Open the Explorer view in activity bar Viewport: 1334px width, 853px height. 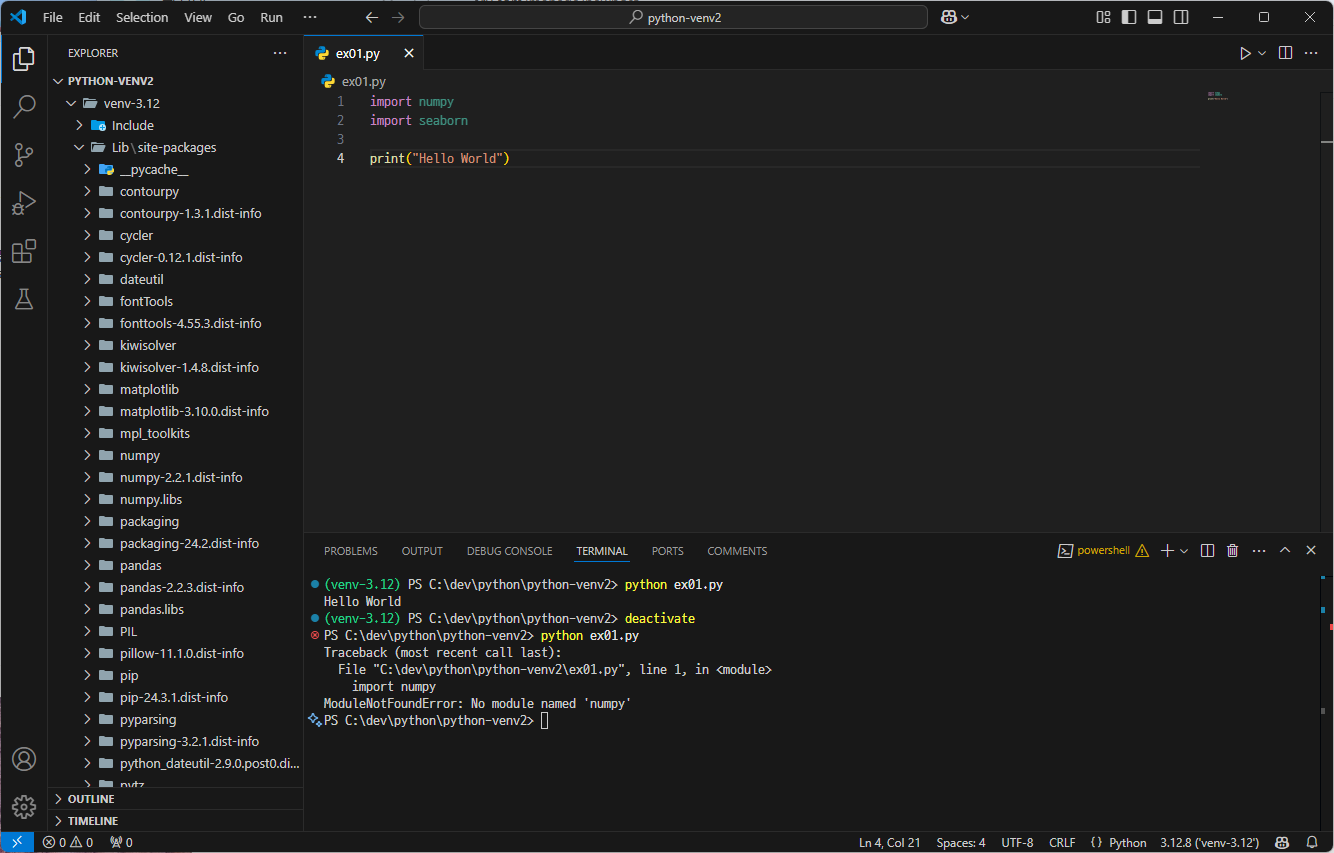click(x=24, y=59)
